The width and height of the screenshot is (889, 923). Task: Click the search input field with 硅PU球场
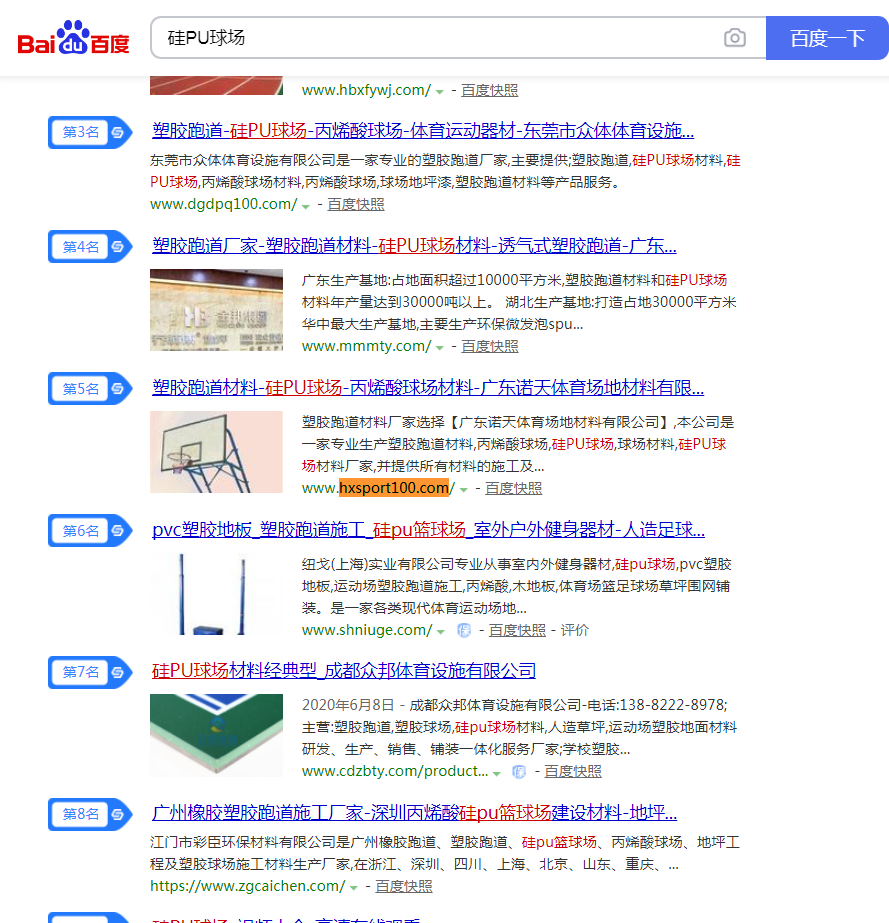(x=436, y=38)
